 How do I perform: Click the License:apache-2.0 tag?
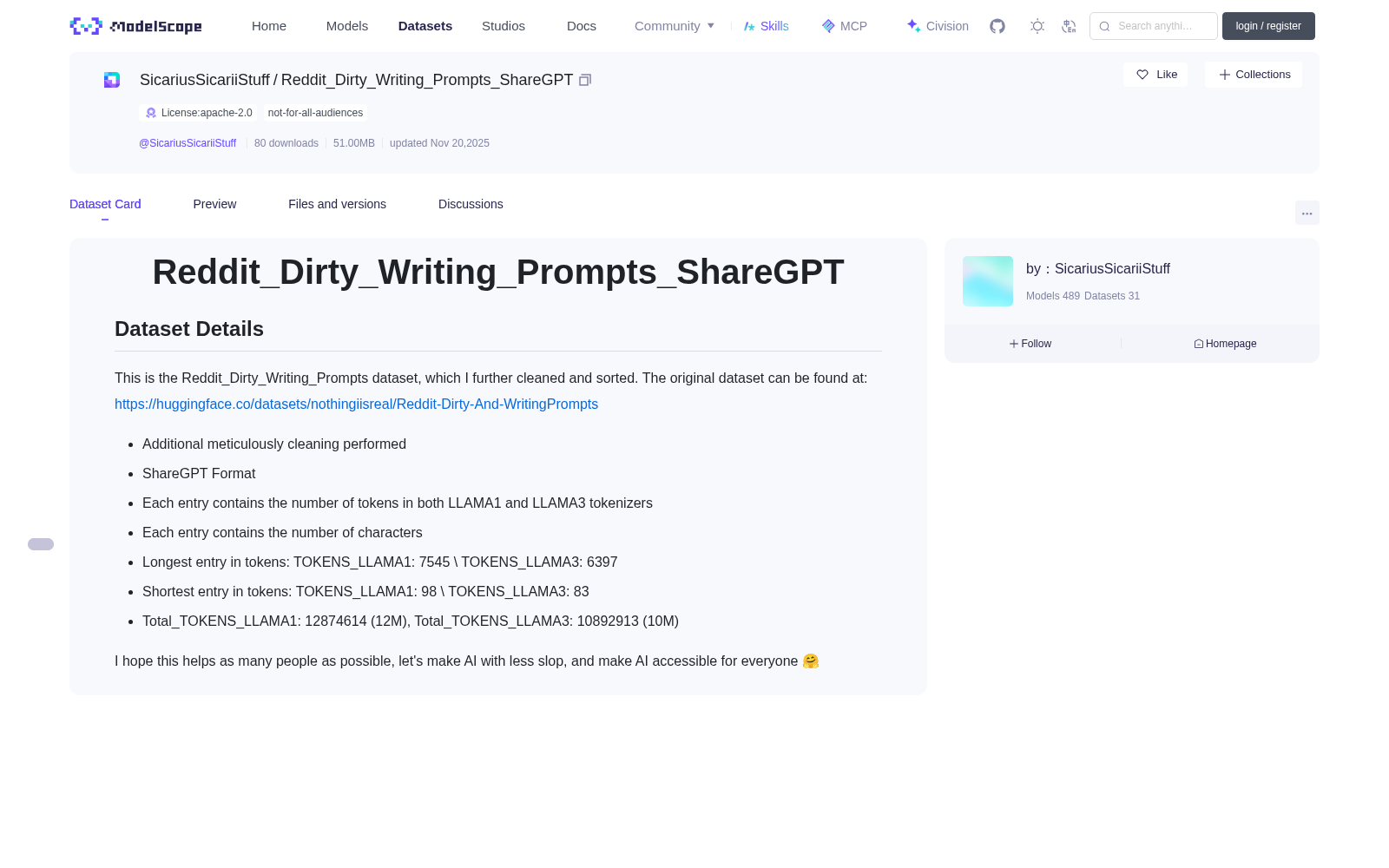198,113
